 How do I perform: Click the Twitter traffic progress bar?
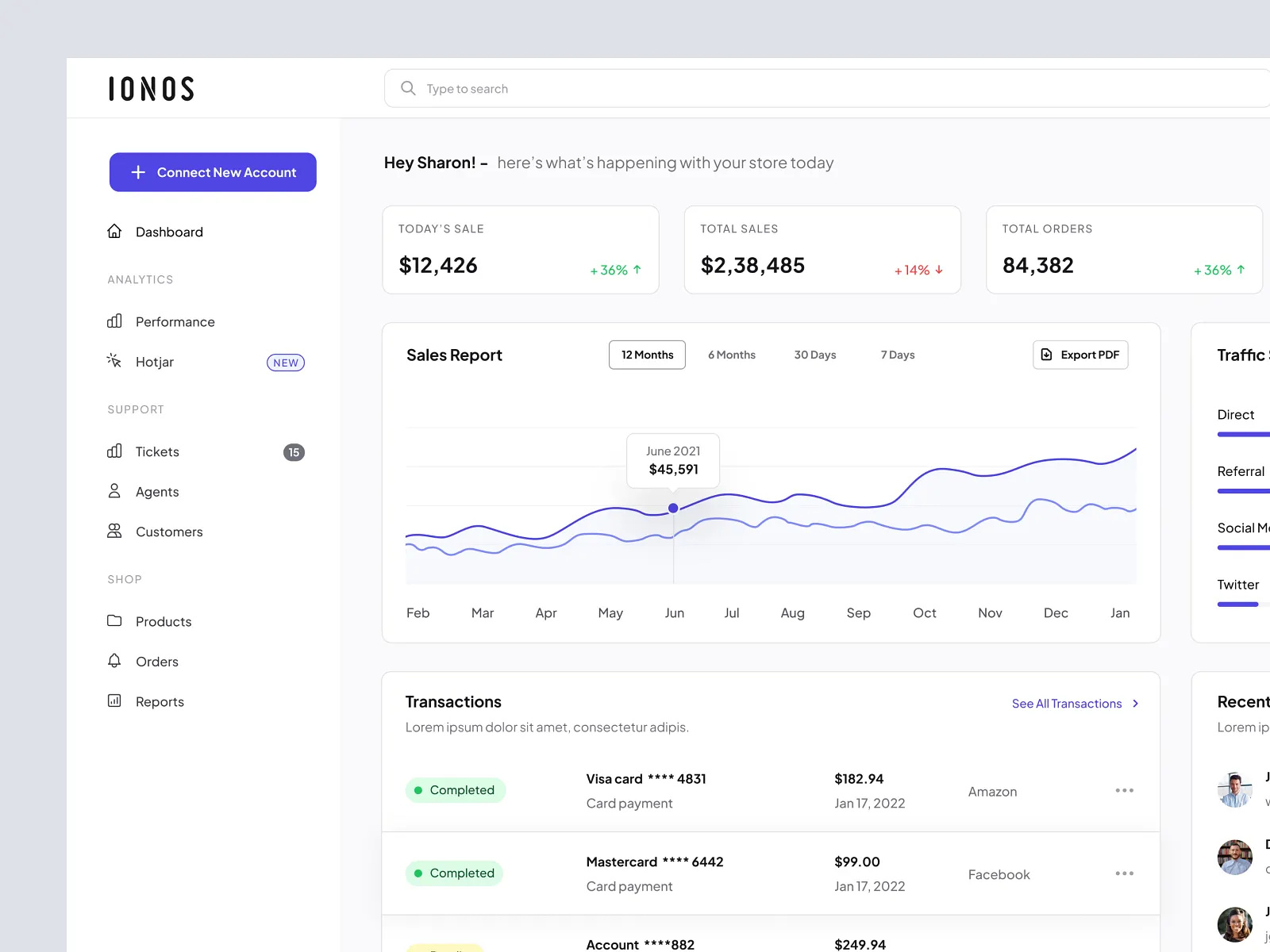coord(1244,605)
